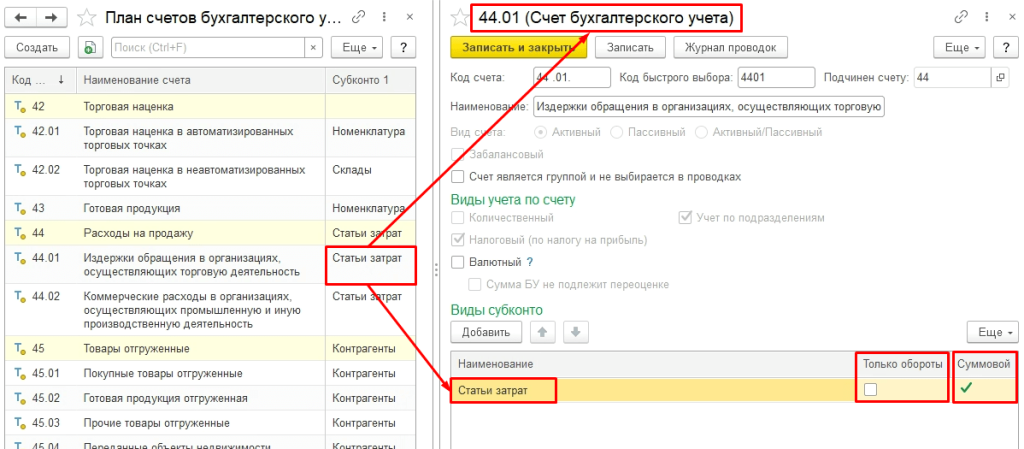Image resolution: width=1024 pixels, height=449 pixels.
Task: Add chart of accounts list to favorites star
Action: click(87, 18)
